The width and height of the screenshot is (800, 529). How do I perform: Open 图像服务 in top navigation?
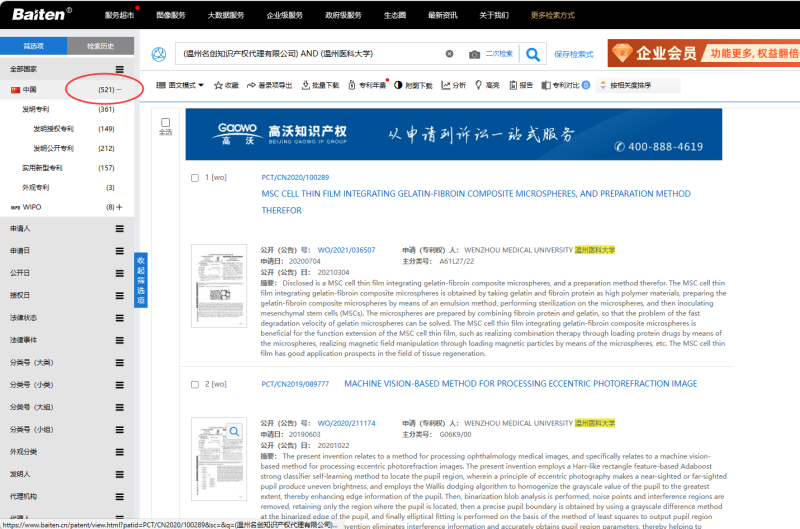point(171,15)
